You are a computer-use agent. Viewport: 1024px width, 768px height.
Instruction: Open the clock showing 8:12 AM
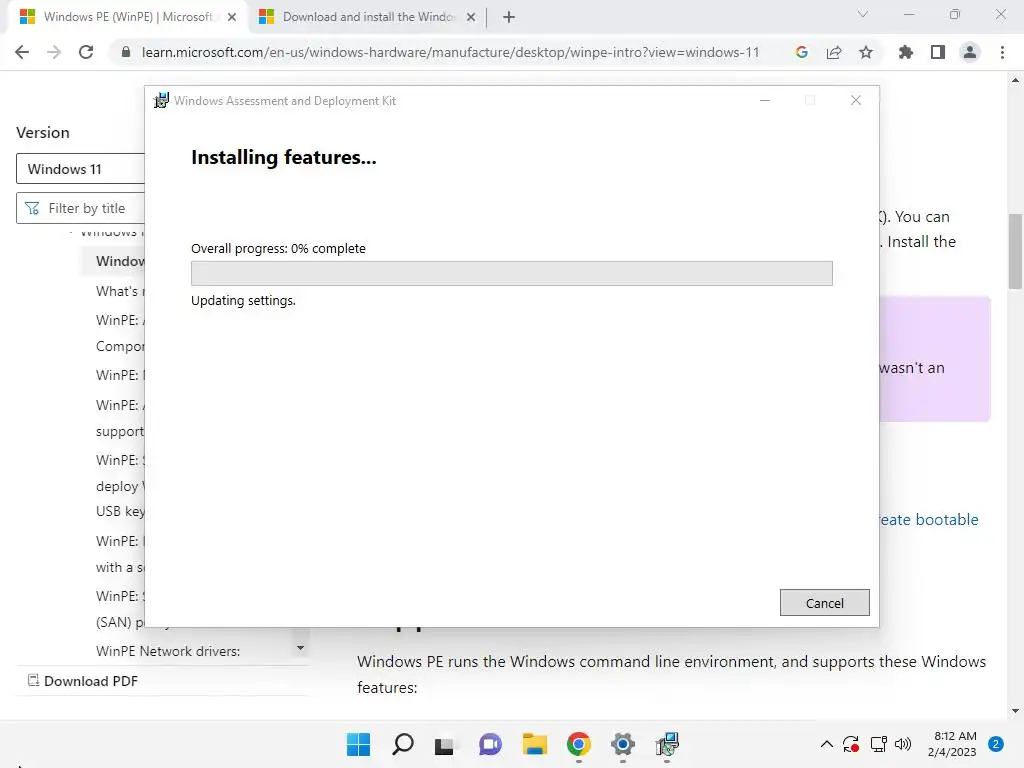(x=952, y=744)
